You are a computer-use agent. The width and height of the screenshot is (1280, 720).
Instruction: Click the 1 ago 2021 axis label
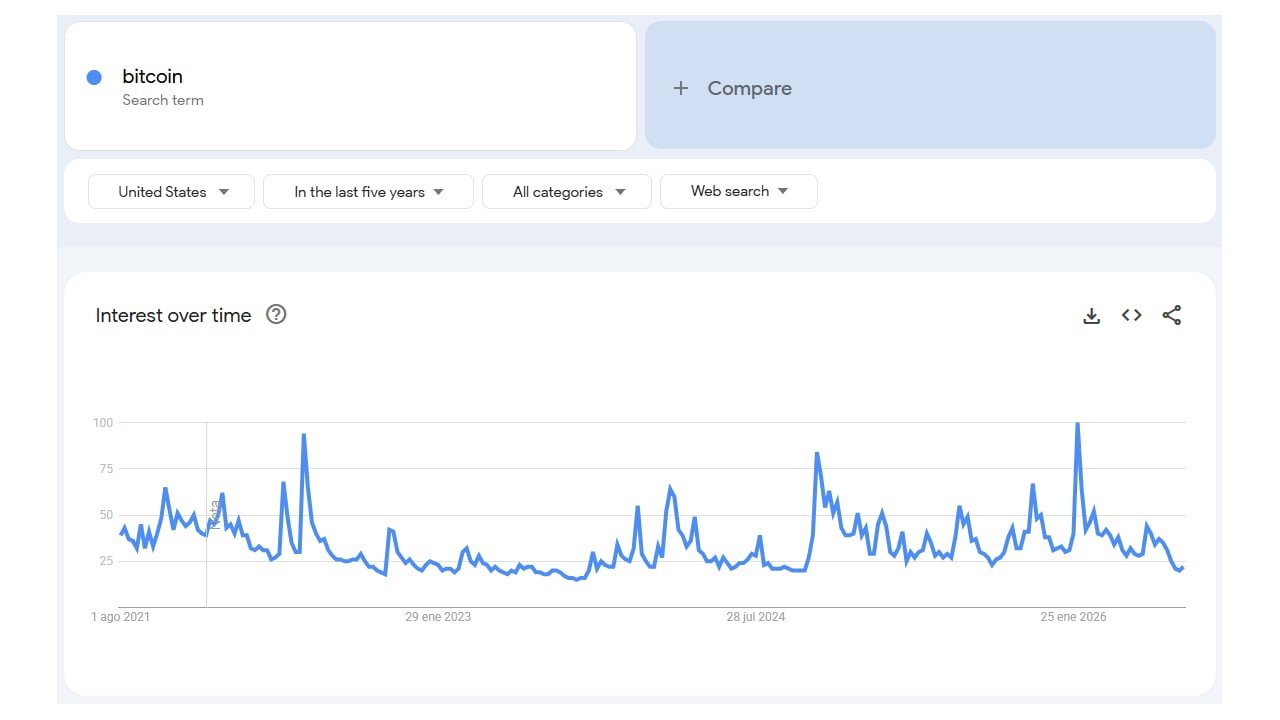(x=121, y=617)
